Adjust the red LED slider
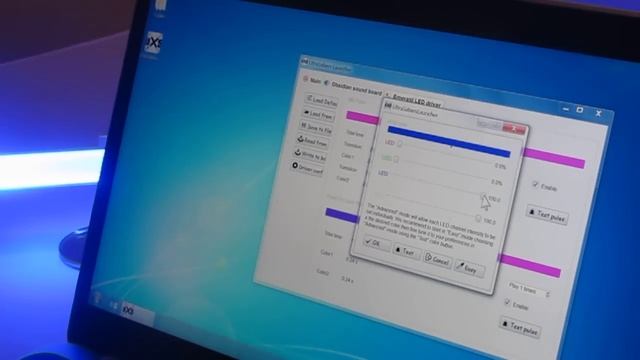Screen dimensions: 640x360 coord(400,143)
